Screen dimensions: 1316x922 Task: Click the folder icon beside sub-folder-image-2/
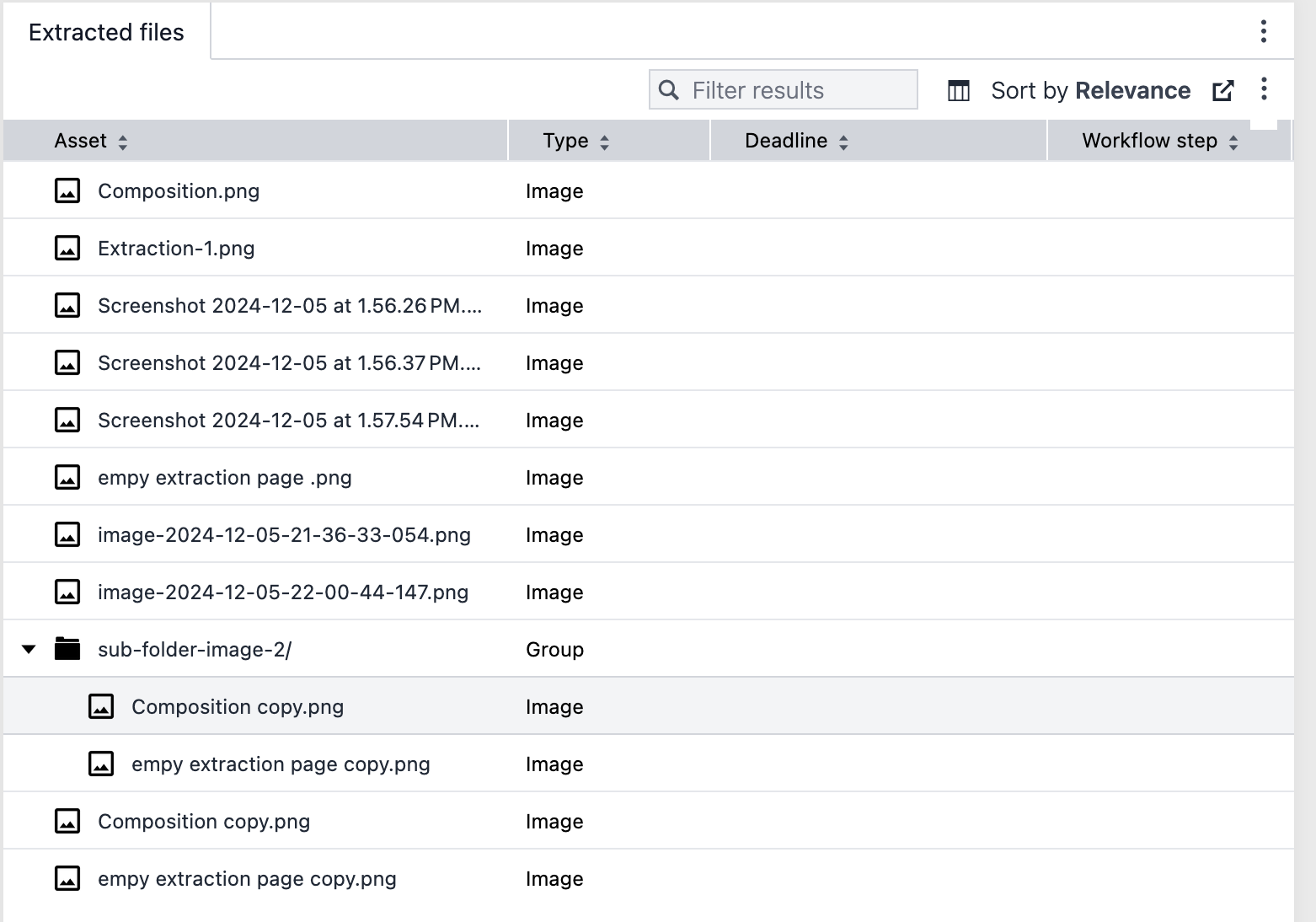[67, 649]
